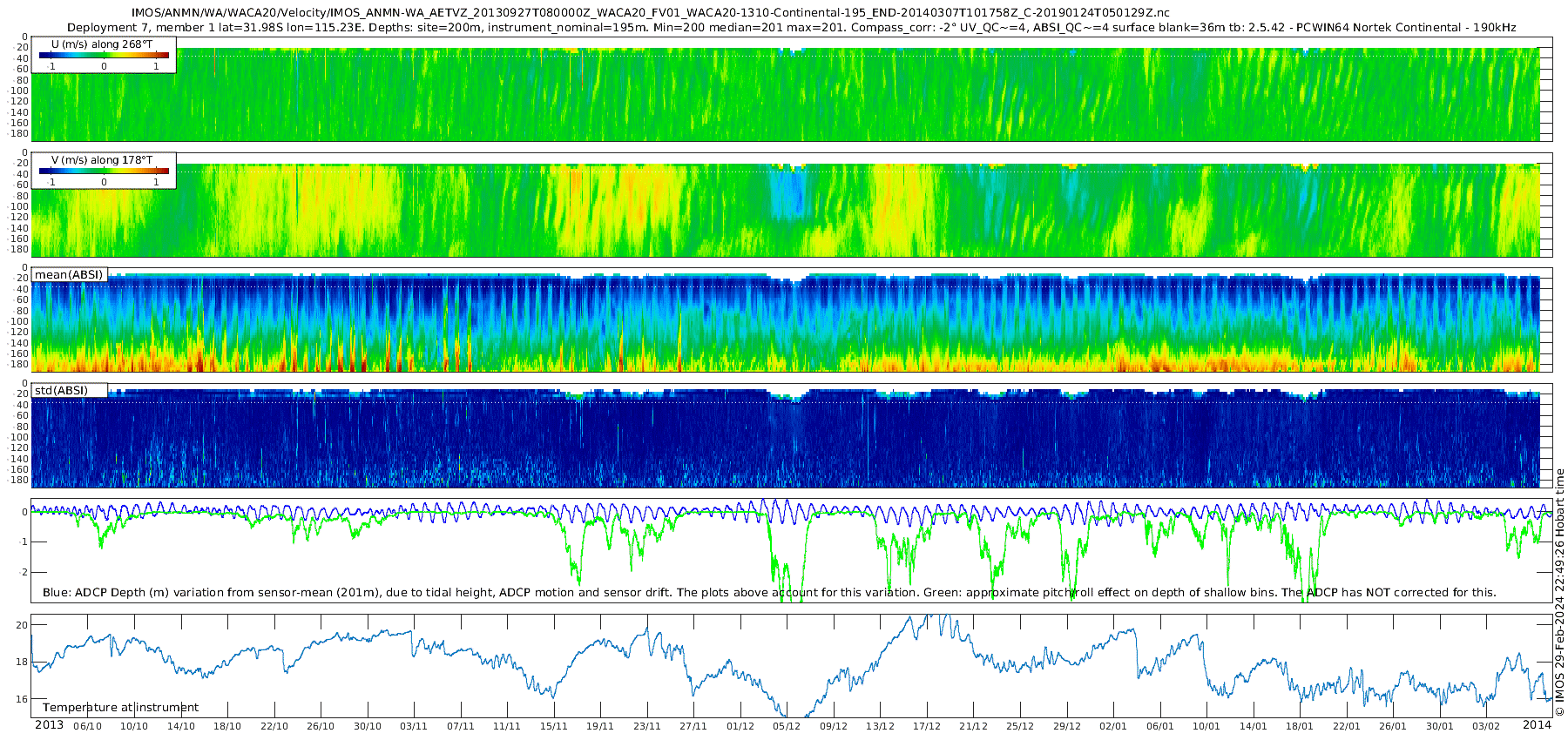Click the 23/11 date tick label
The width and height of the screenshot is (1568, 740).
[647, 726]
